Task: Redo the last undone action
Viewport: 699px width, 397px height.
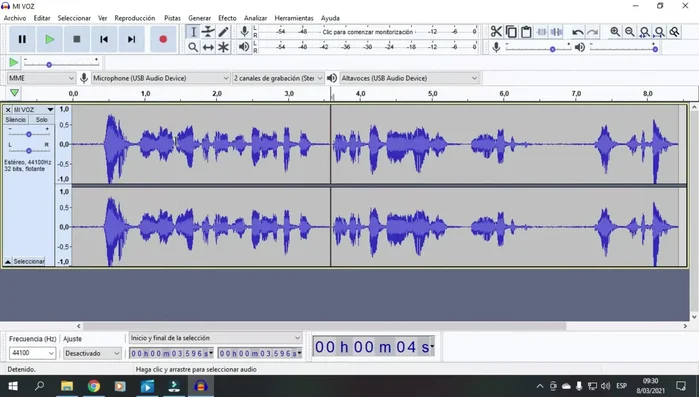Action: 592,32
